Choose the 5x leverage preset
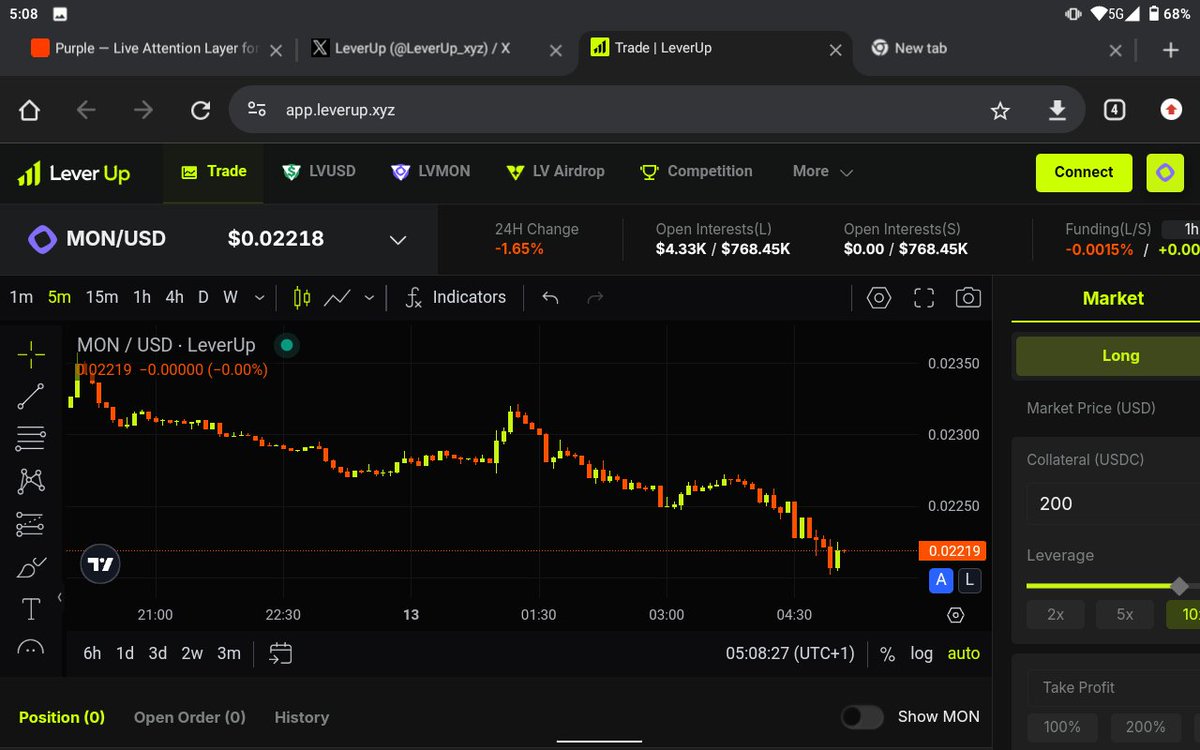Image resolution: width=1200 pixels, height=750 pixels. [x=1125, y=614]
